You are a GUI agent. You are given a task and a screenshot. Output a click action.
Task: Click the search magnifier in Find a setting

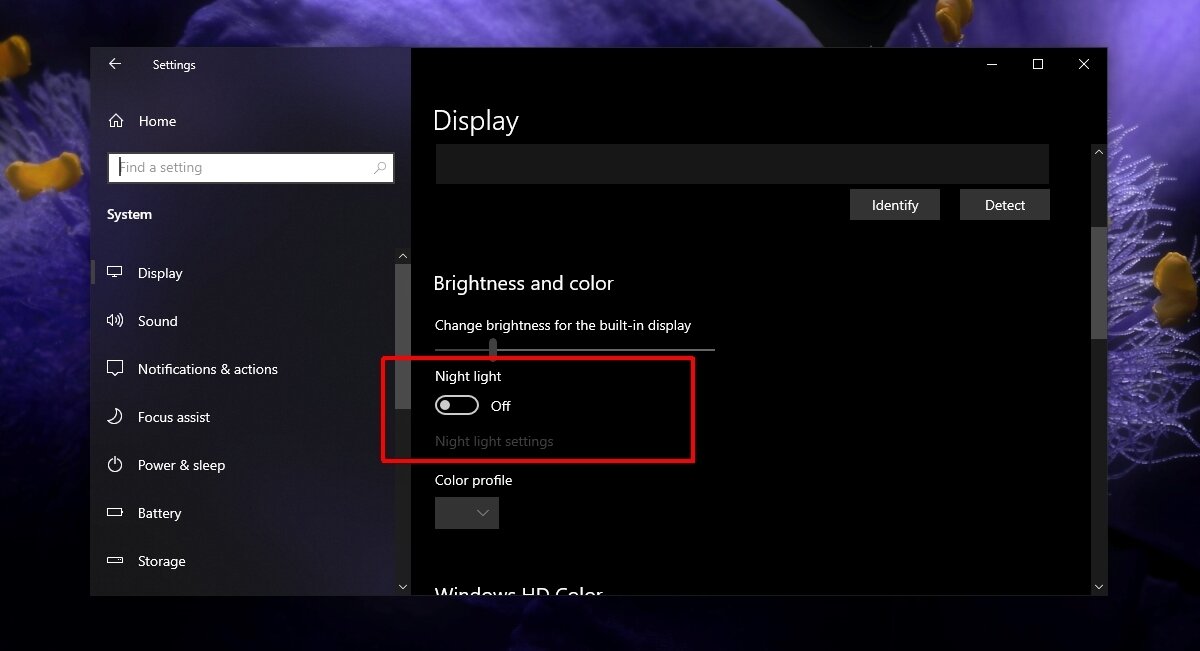click(380, 167)
